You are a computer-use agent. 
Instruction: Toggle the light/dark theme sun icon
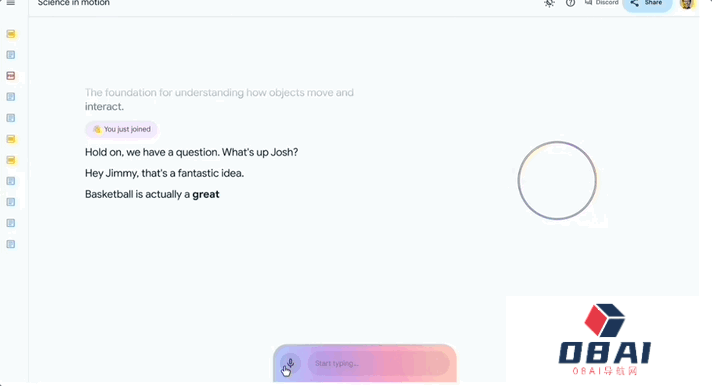[x=549, y=3]
